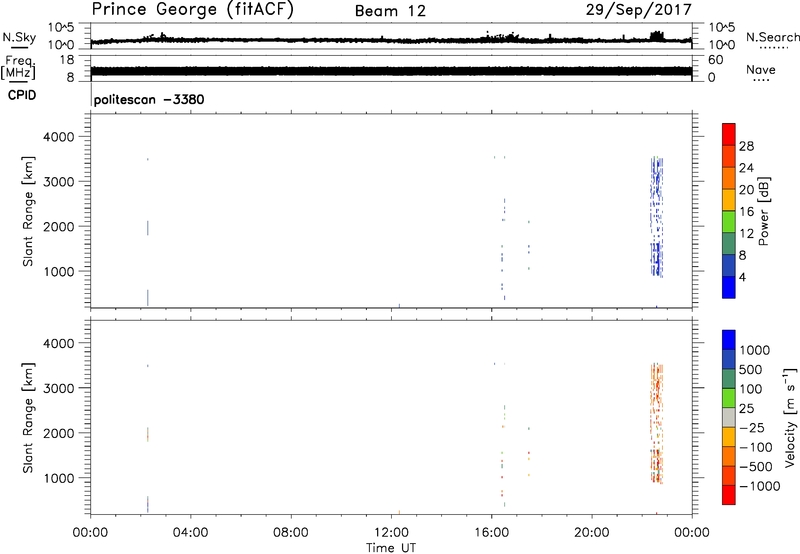Click the "N.Sky" legend label
The image size is (800, 554).
tap(19, 37)
